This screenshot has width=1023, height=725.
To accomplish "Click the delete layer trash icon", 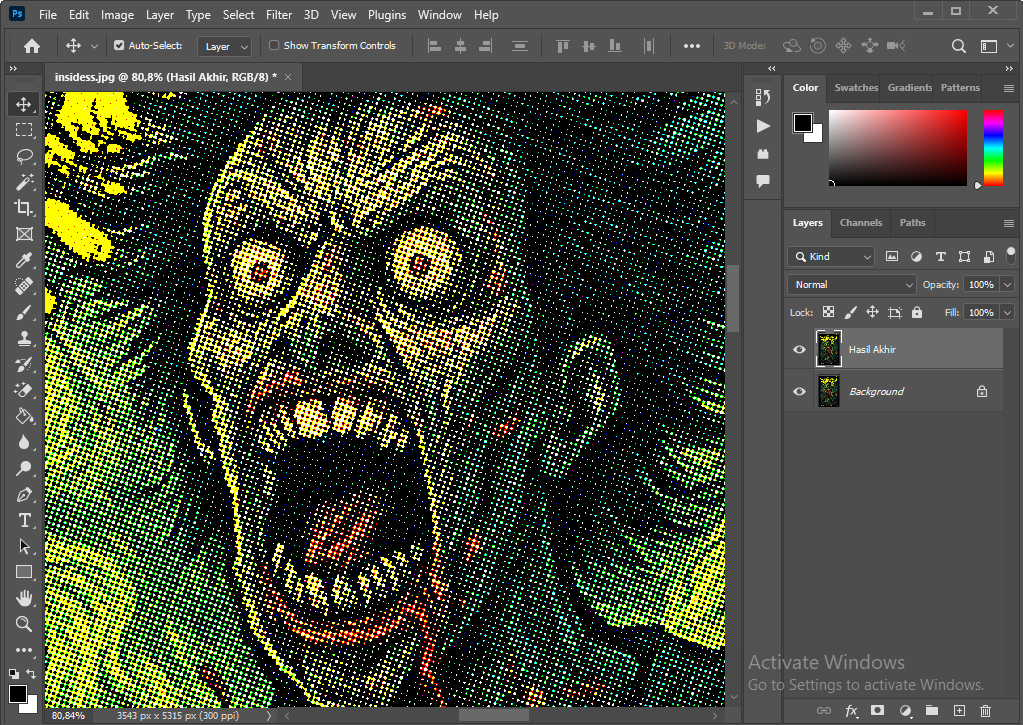I will (x=985, y=711).
